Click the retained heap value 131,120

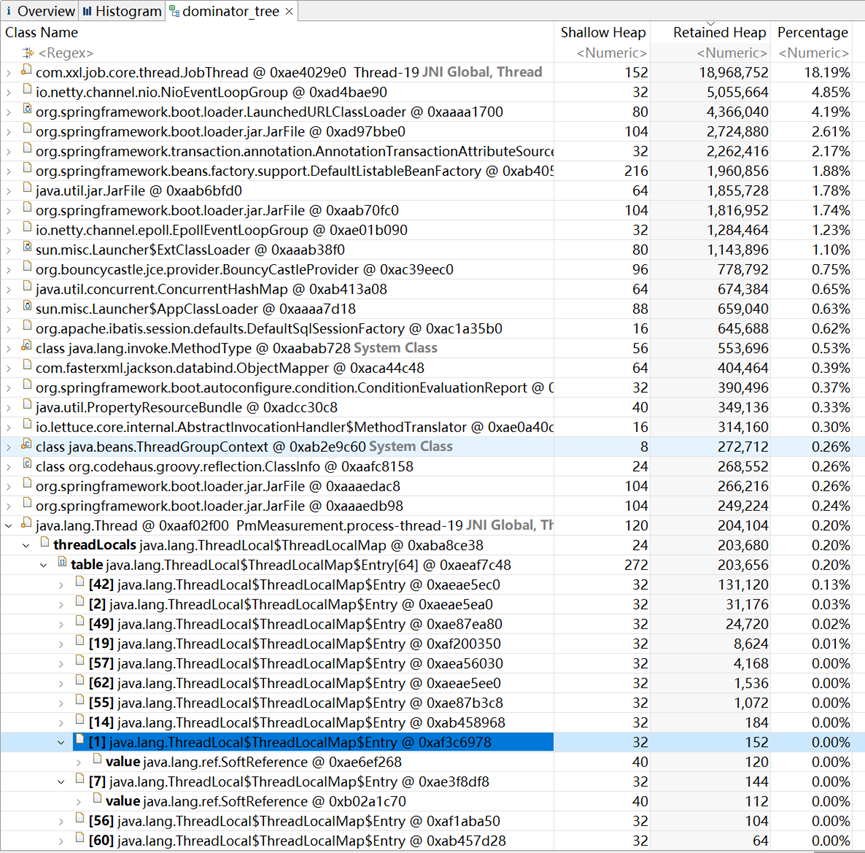click(743, 585)
